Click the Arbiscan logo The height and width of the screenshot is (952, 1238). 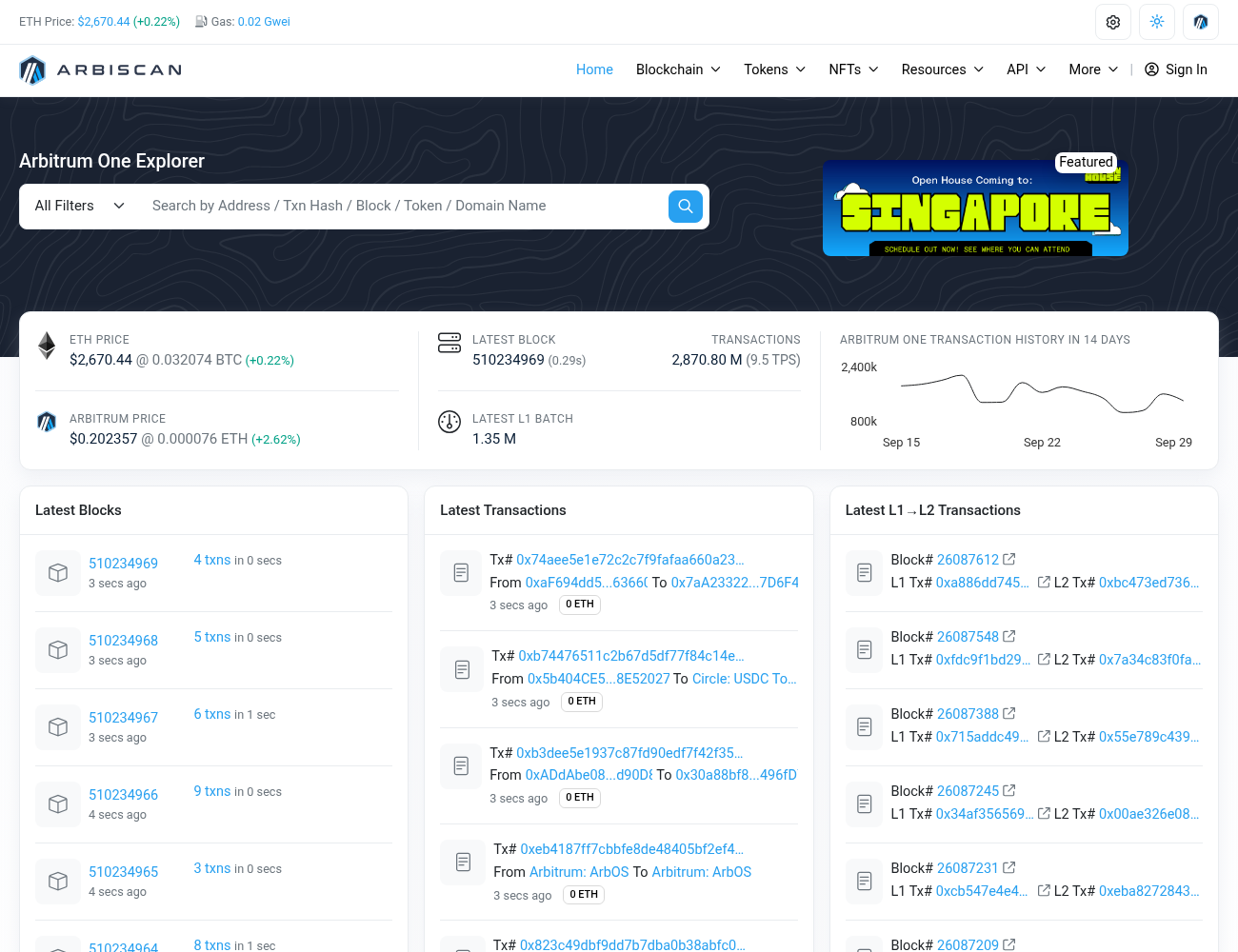101,69
